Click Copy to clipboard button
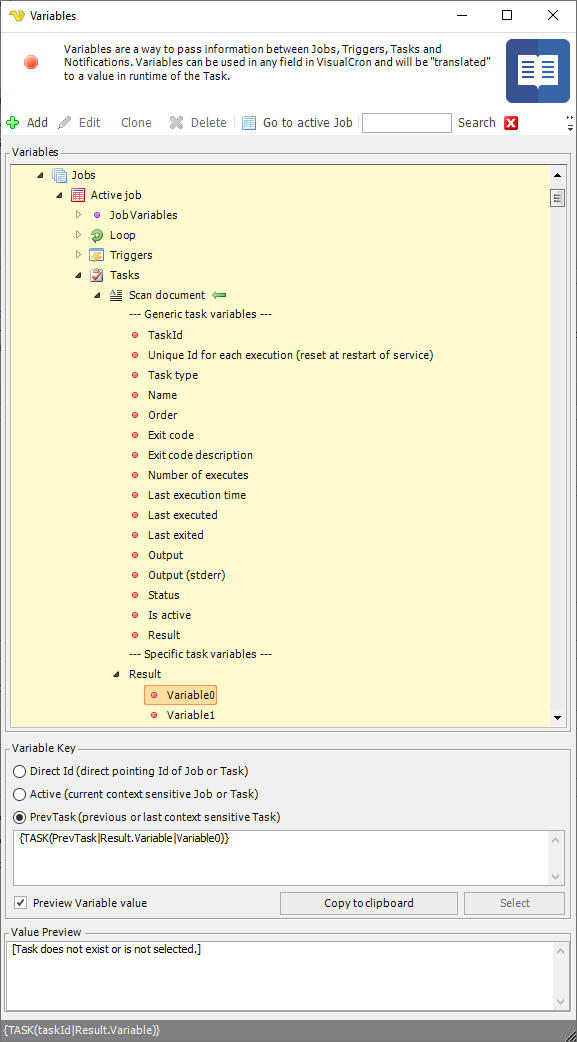Viewport: 577px width, 1042px height. point(369,903)
